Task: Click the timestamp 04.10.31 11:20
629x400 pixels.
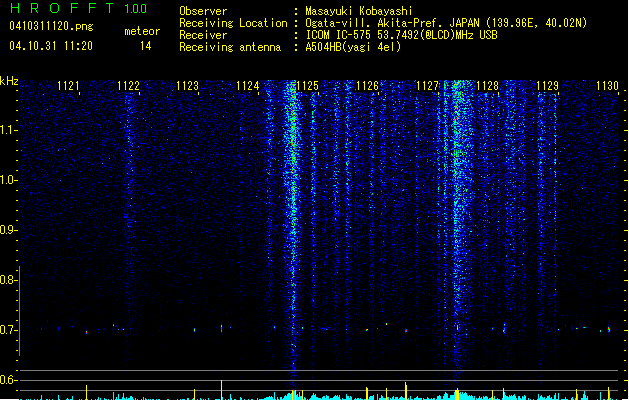Action: point(51,46)
